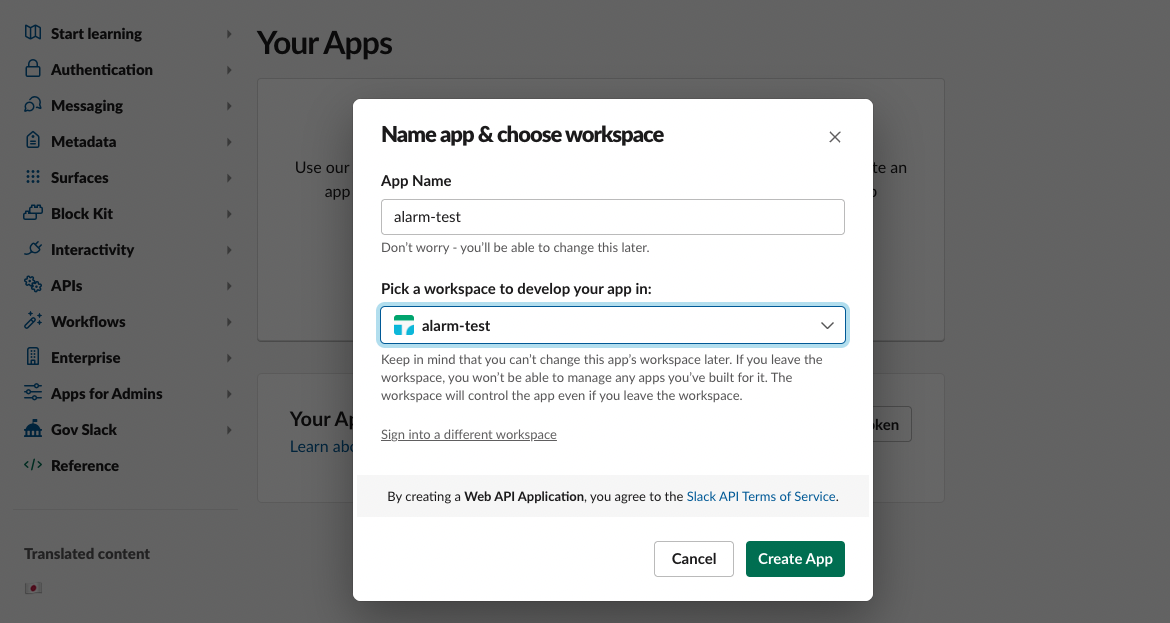Click the Your Apps page heading
Screen dimensions: 1170x623
pyautogui.click(x=325, y=43)
